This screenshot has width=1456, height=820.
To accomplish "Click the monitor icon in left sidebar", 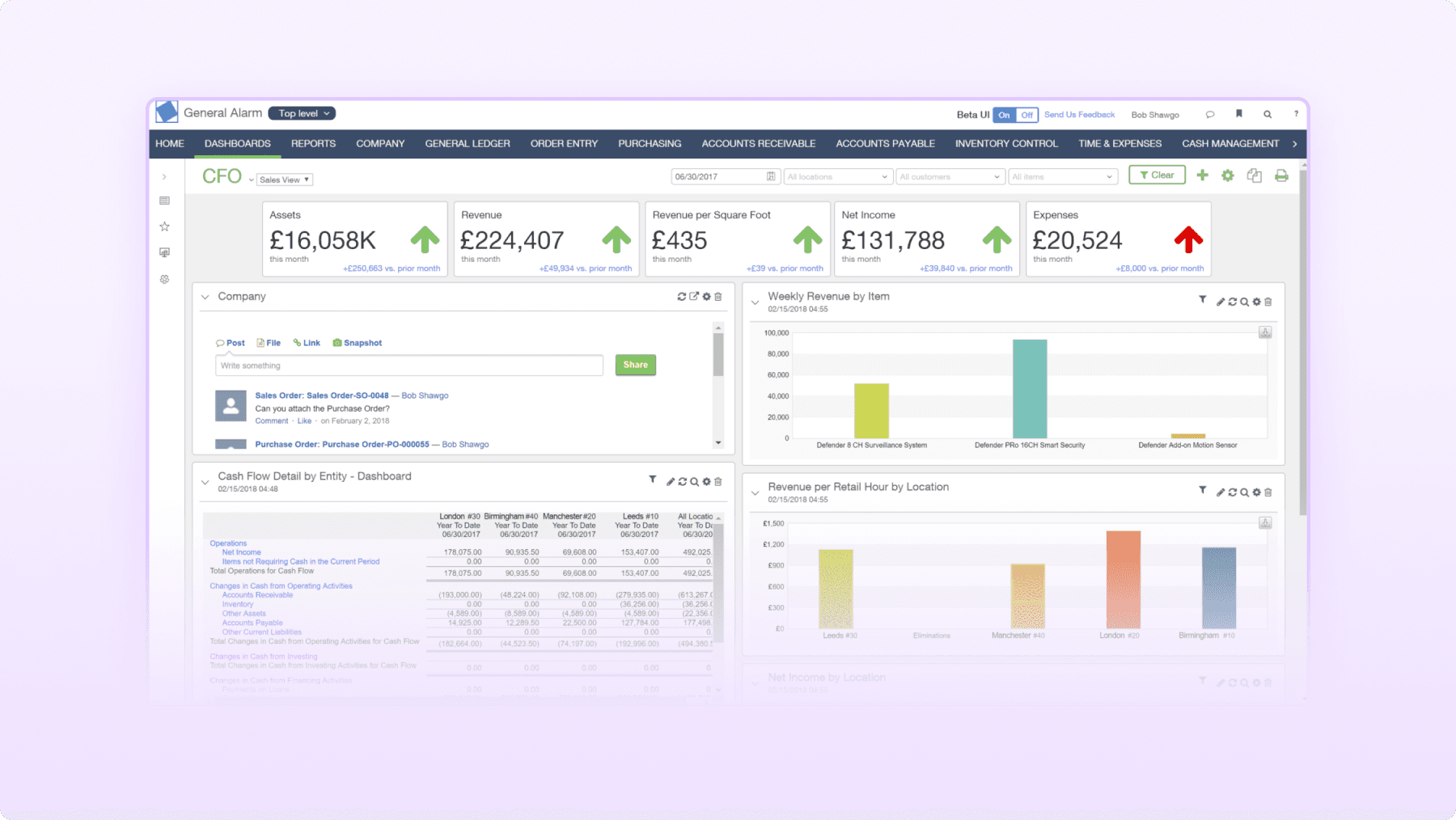I will click(x=164, y=252).
